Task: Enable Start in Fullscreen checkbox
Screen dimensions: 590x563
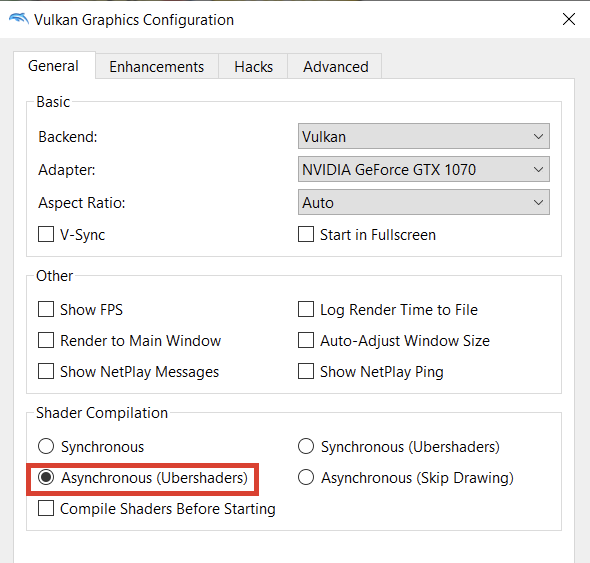Action: tap(306, 234)
